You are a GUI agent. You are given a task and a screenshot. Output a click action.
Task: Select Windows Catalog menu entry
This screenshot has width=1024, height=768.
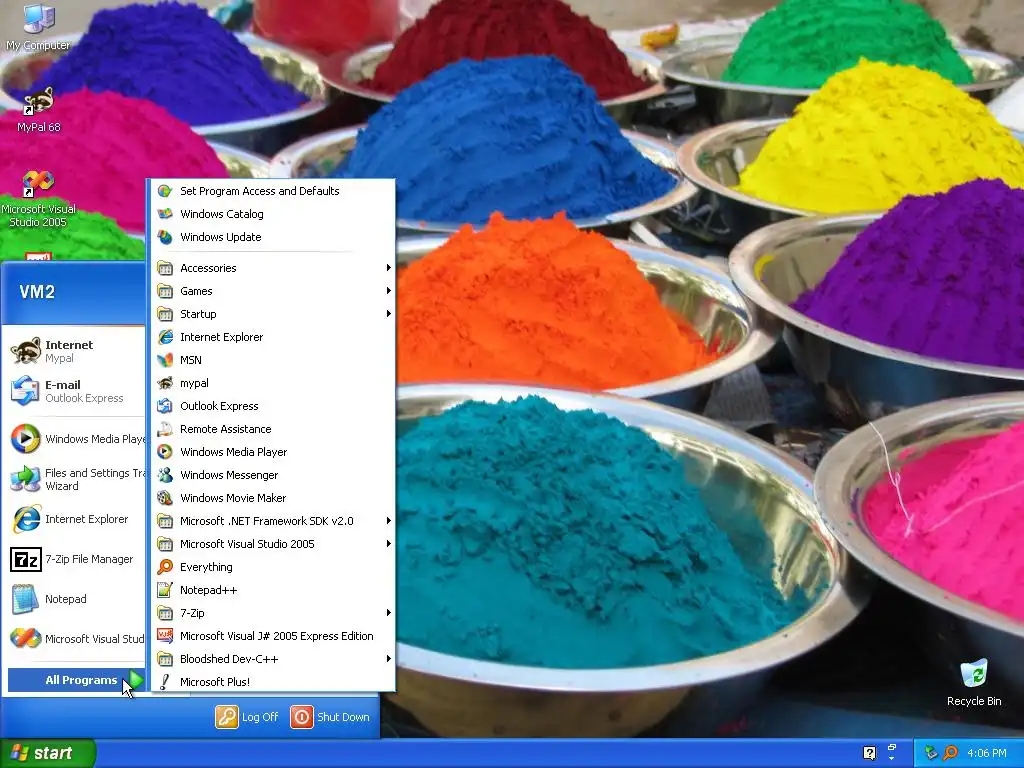[x=274, y=214]
